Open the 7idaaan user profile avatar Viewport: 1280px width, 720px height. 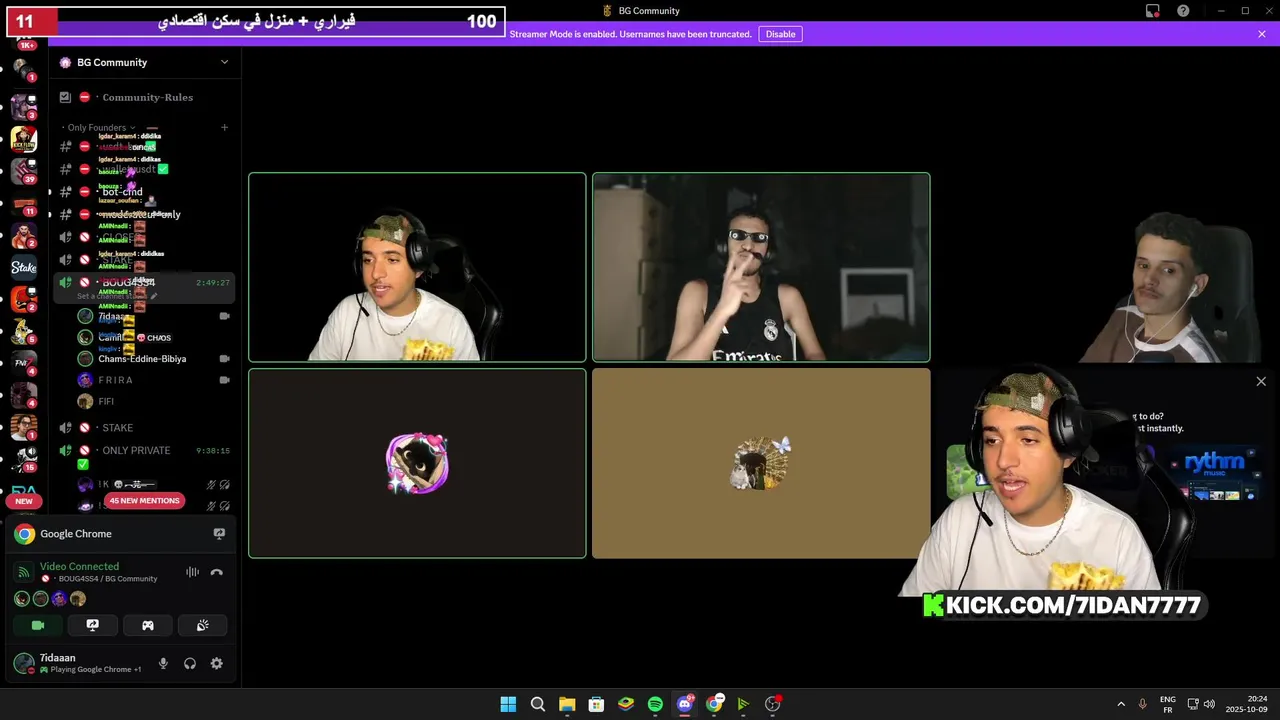click(24, 663)
